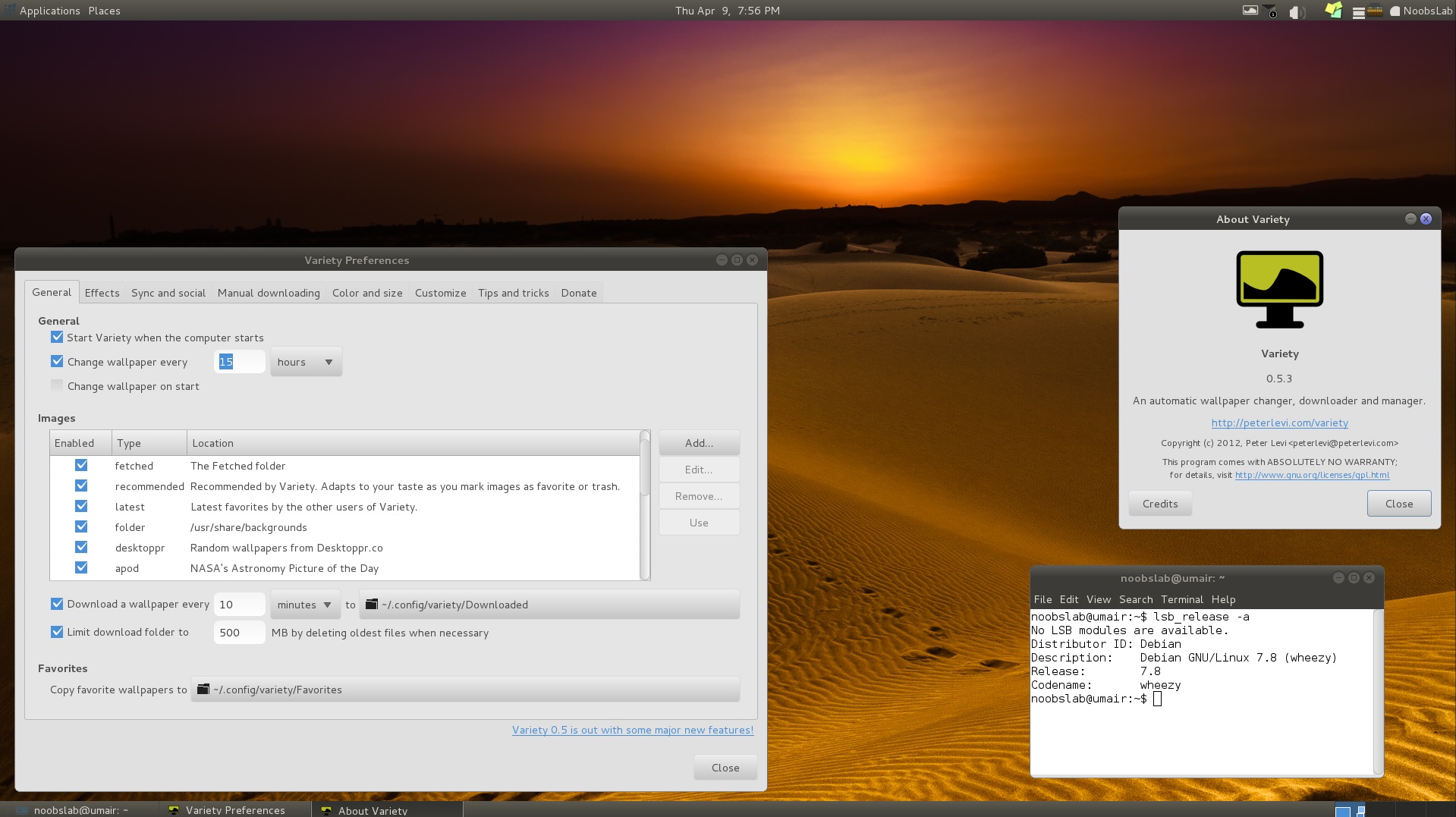This screenshot has width=1456, height=817.
Task: Click the Credits button
Action: click(x=1159, y=504)
